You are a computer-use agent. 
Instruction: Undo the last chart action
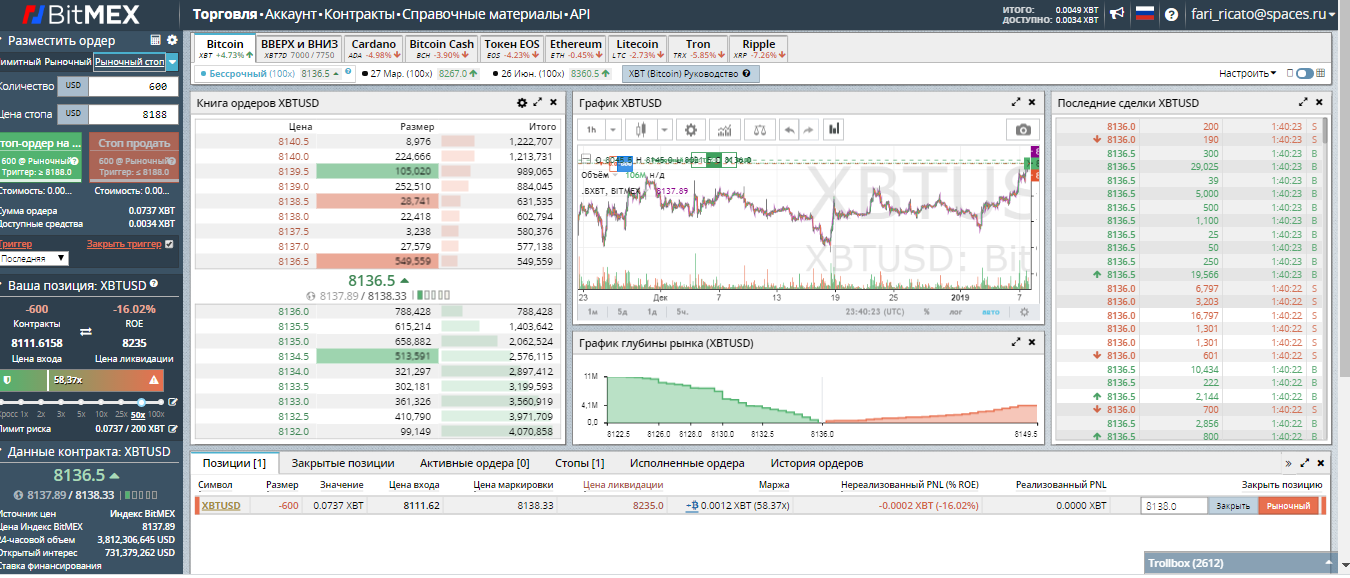(x=788, y=130)
